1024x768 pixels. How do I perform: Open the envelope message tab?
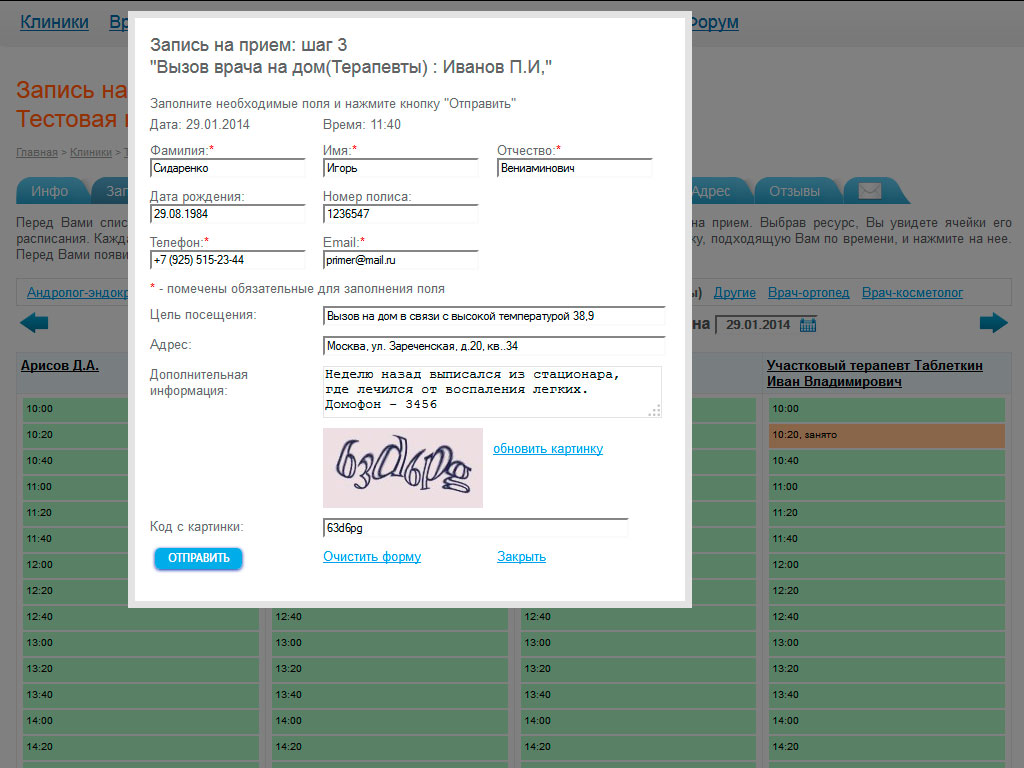coord(869,191)
